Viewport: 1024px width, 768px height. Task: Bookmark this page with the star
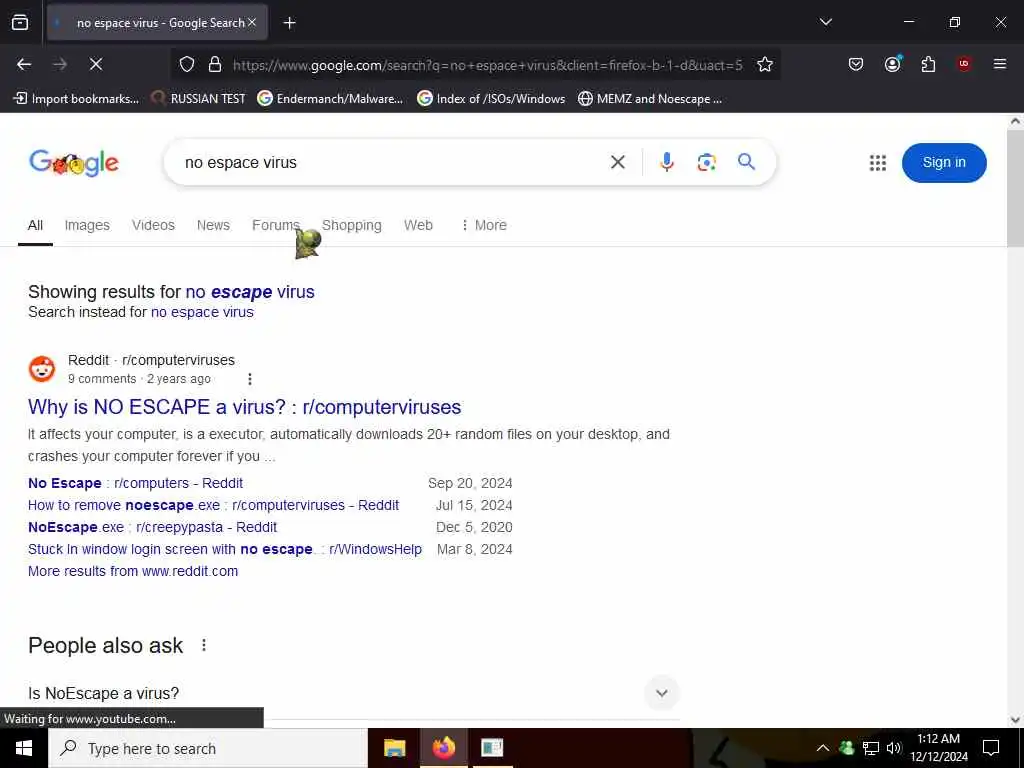(x=765, y=65)
